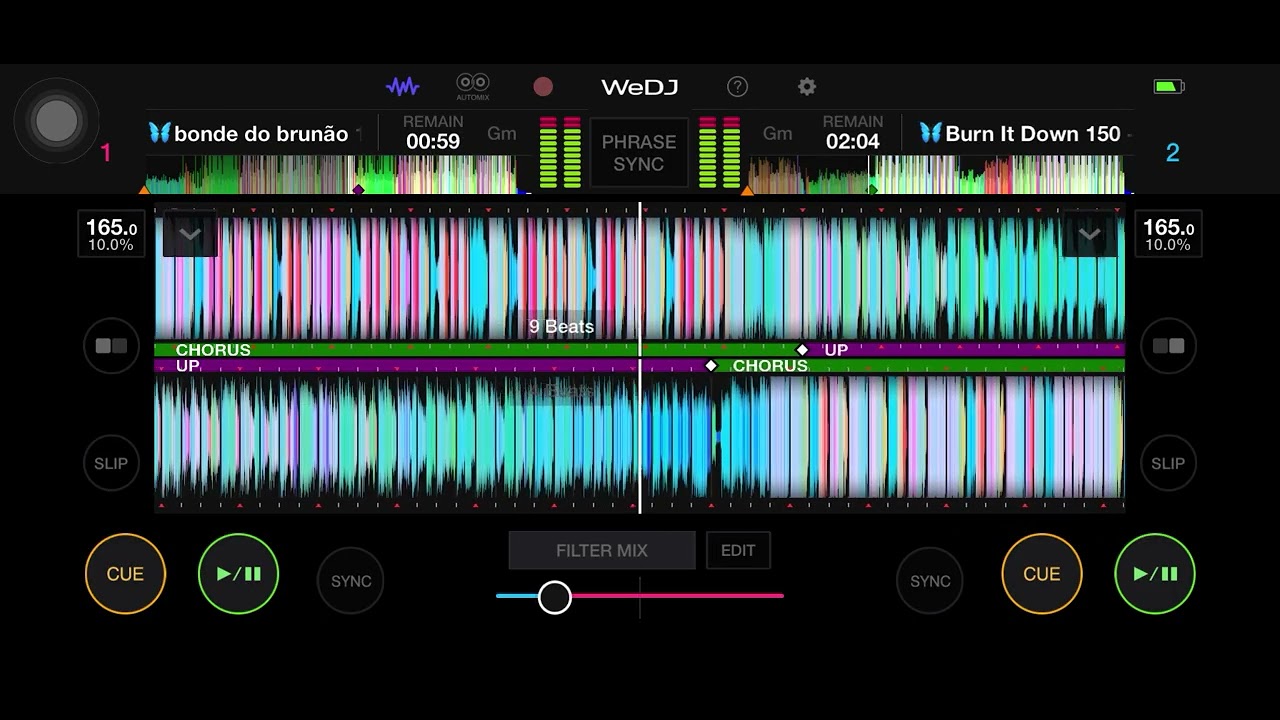Open deck 2 tempo 165.0 box
1280x720 pixels.
tap(1168, 235)
